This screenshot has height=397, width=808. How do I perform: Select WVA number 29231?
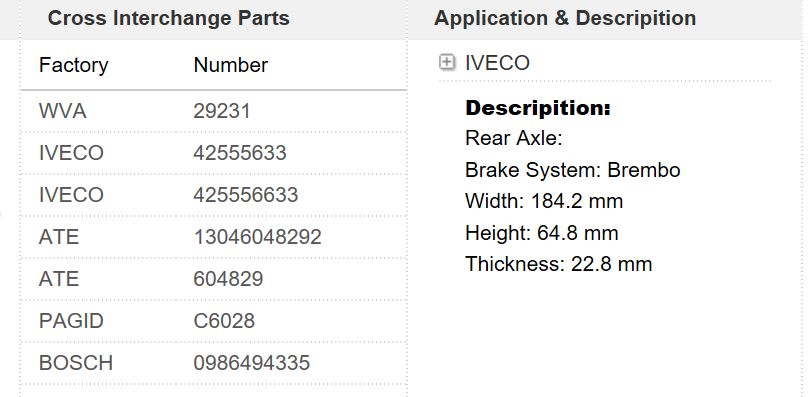[222, 111]
